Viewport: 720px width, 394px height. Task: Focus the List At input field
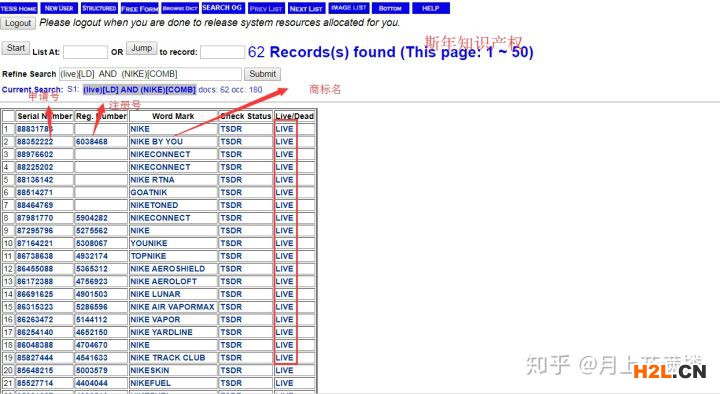(x=85, y=52)
